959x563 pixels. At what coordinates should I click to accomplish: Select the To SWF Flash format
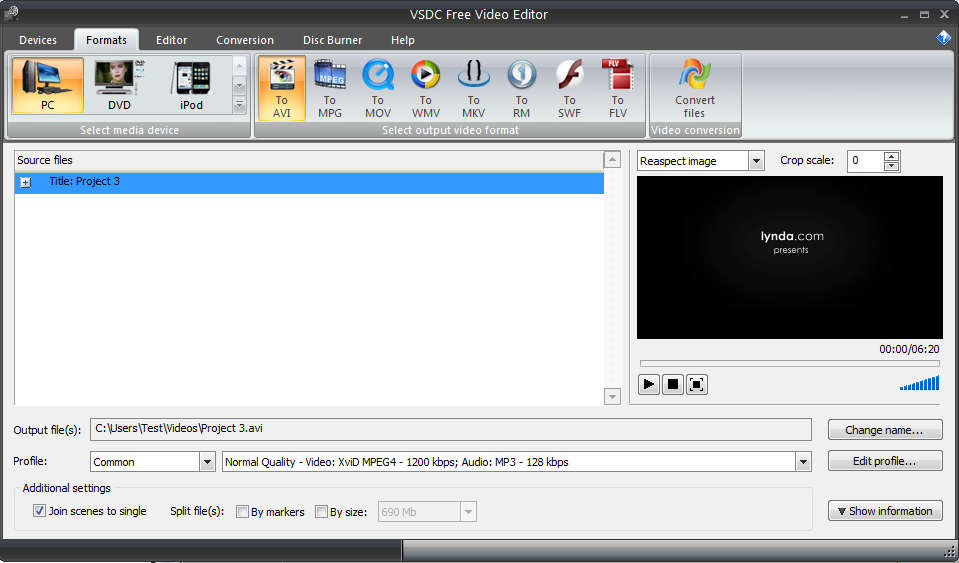[569, 88]
